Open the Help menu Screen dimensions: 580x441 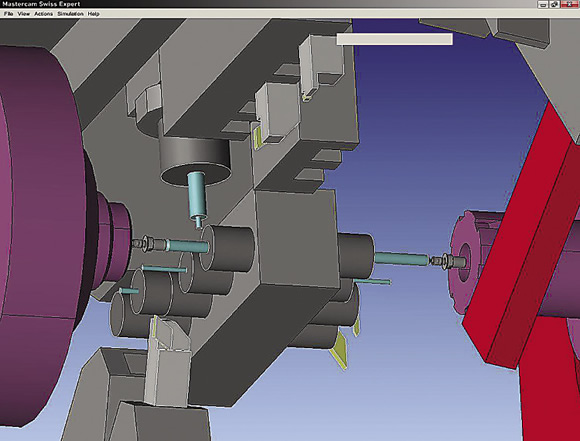(x=94, y=14)
